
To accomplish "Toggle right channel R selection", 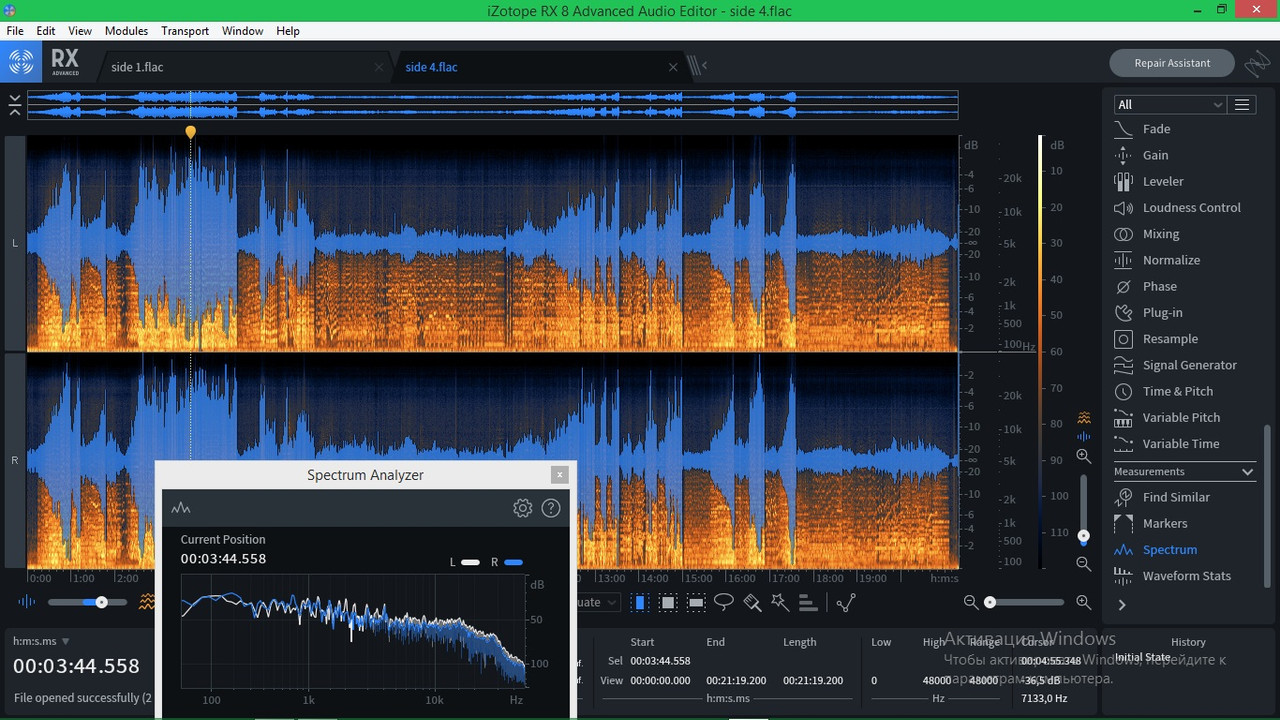I will tap(15, 460).
